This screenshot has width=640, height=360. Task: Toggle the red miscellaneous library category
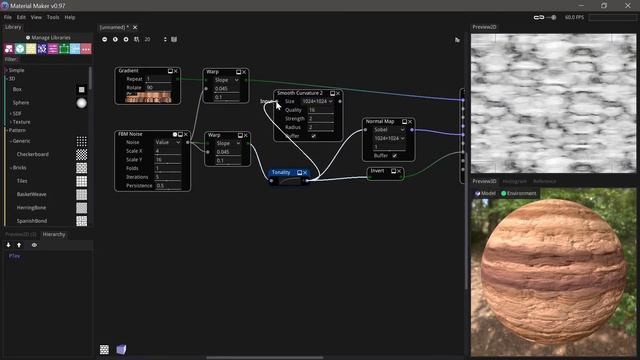click(86, 49)
